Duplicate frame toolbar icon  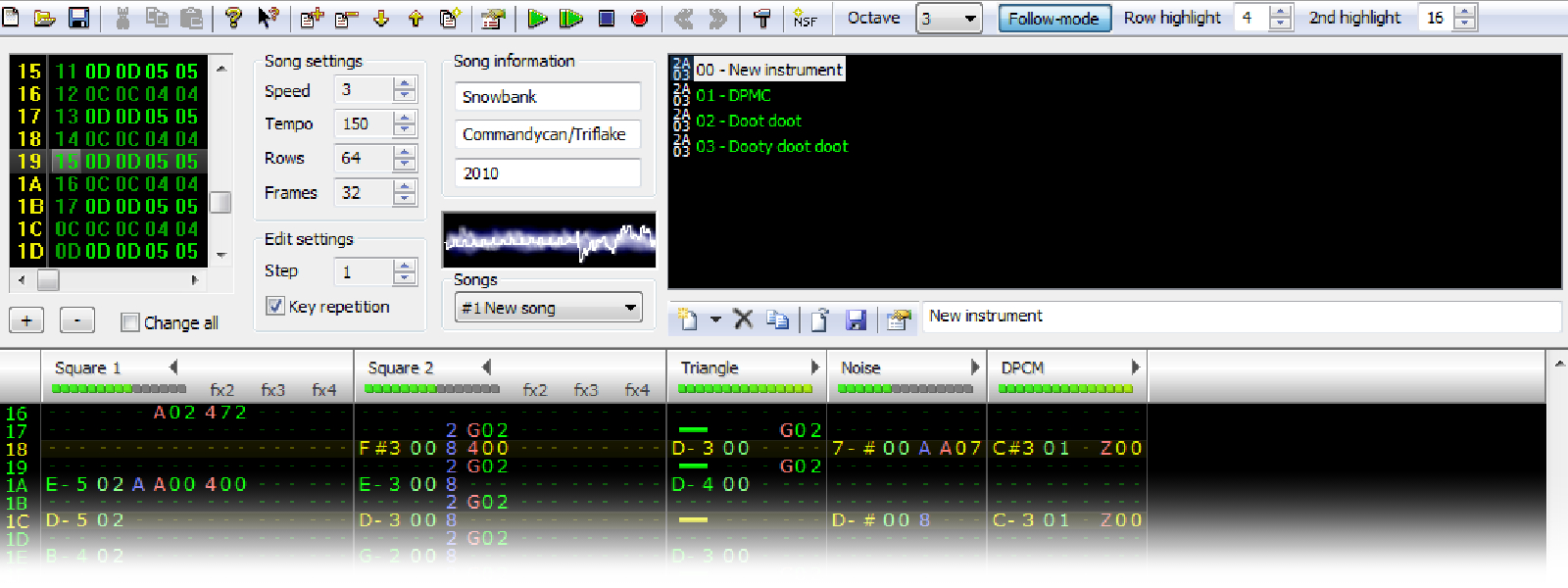(x=450, y=18)
